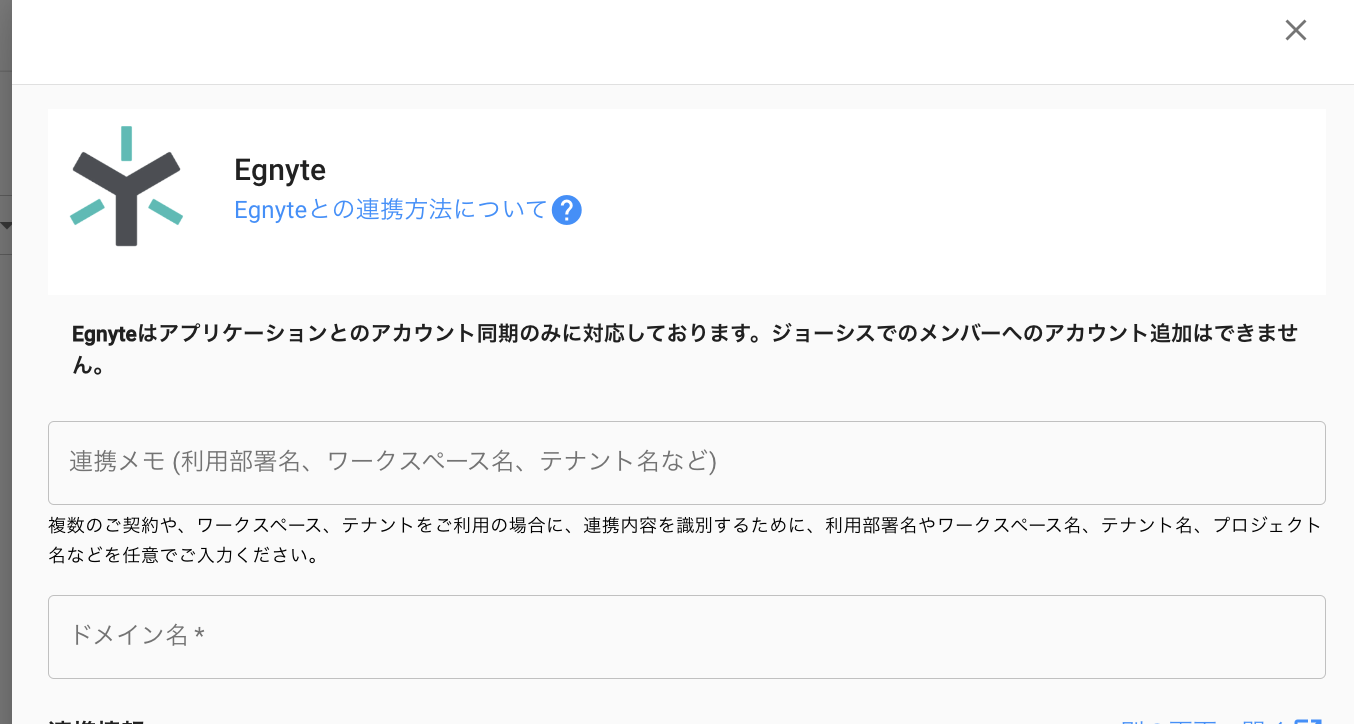Click the teal top bar of the Egnyte logo

(126, 143)
